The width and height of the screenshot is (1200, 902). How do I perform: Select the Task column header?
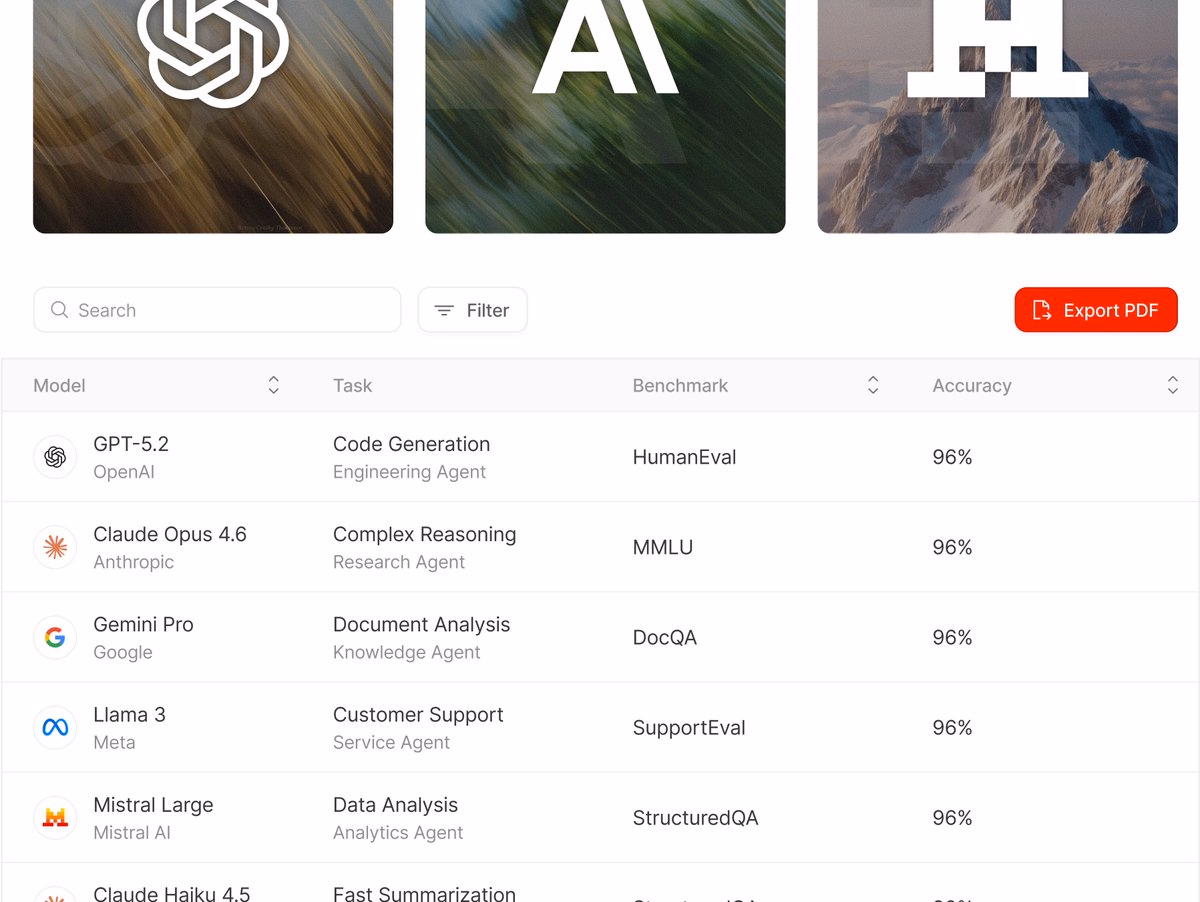352,385
